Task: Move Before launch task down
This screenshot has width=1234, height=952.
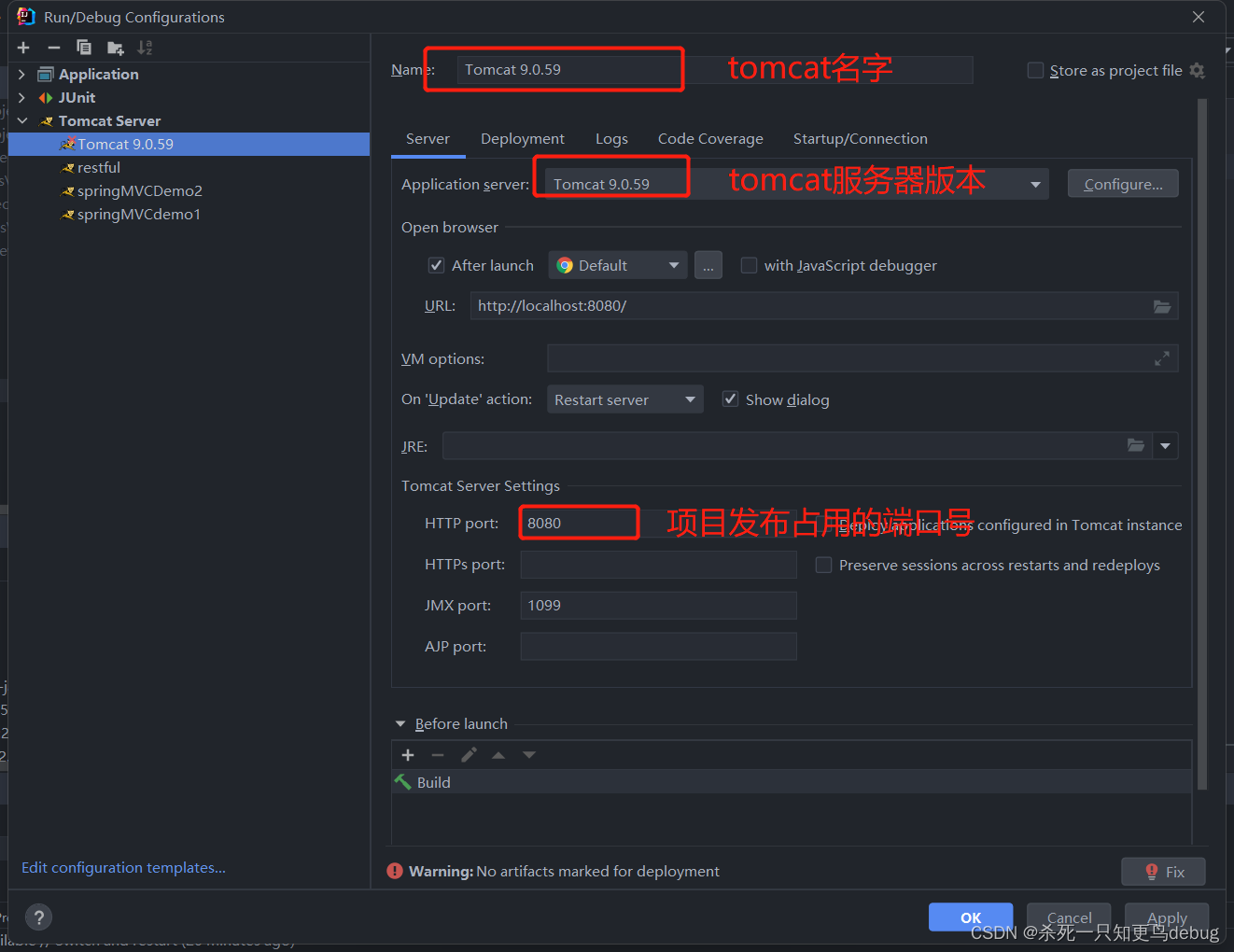Action: coord(529,755)
